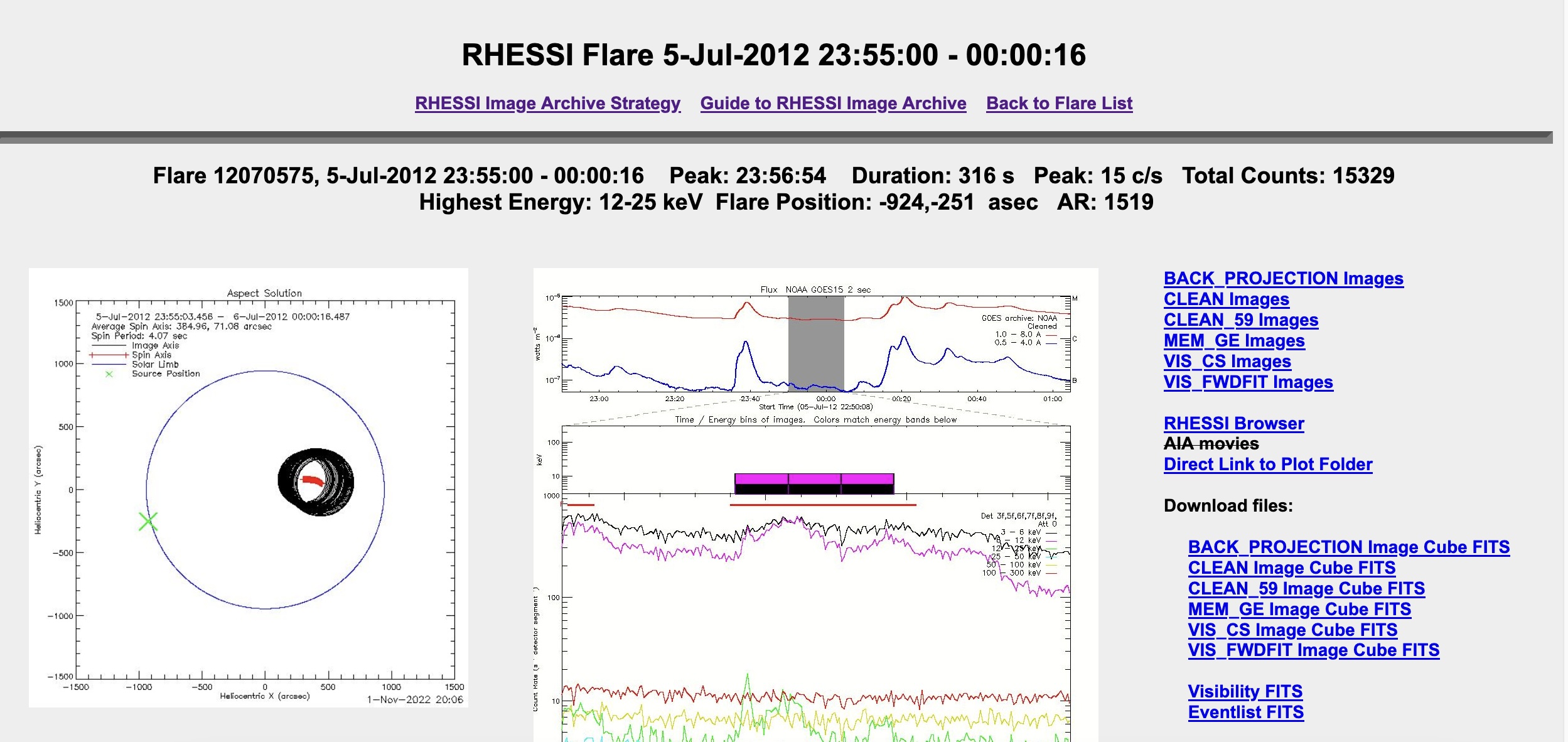Click the page title RHESSI Flare heading
Screen dimensions: 1568x742
773,55
